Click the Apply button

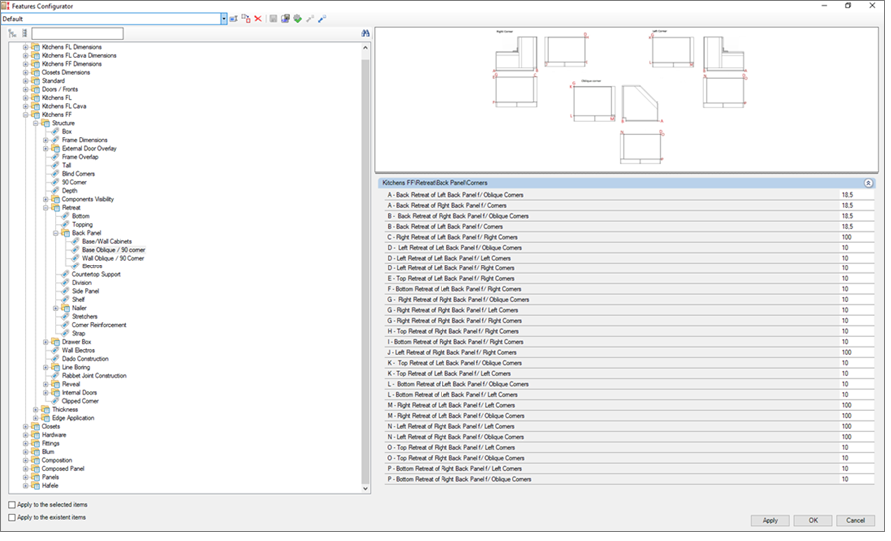[x=770, y=520]
